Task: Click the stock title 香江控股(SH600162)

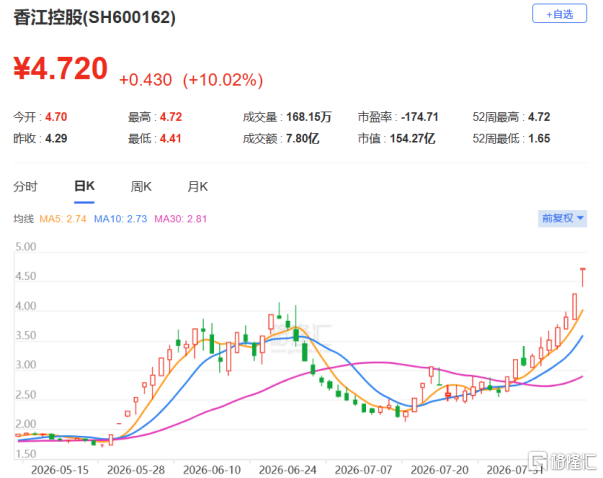Action: click(x=95, y=17)
